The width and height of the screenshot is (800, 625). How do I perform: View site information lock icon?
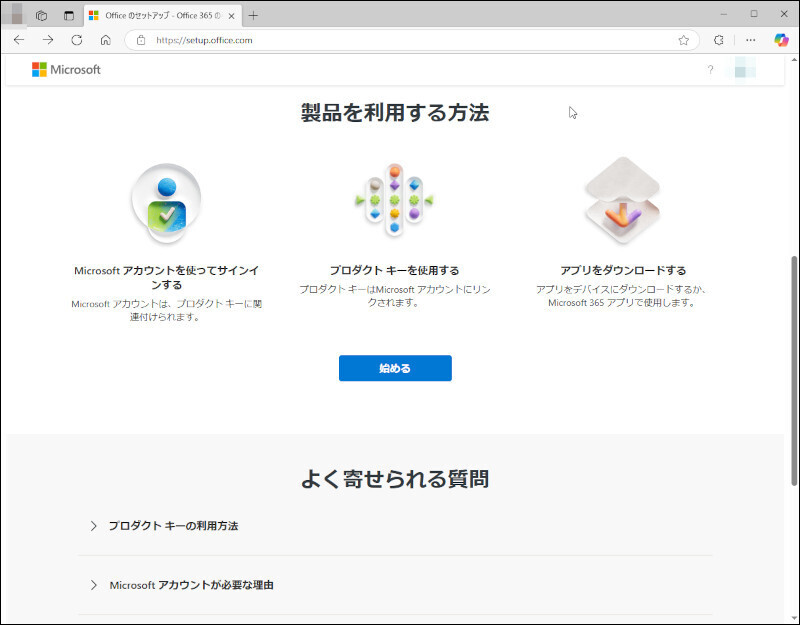tap(141, 40)
